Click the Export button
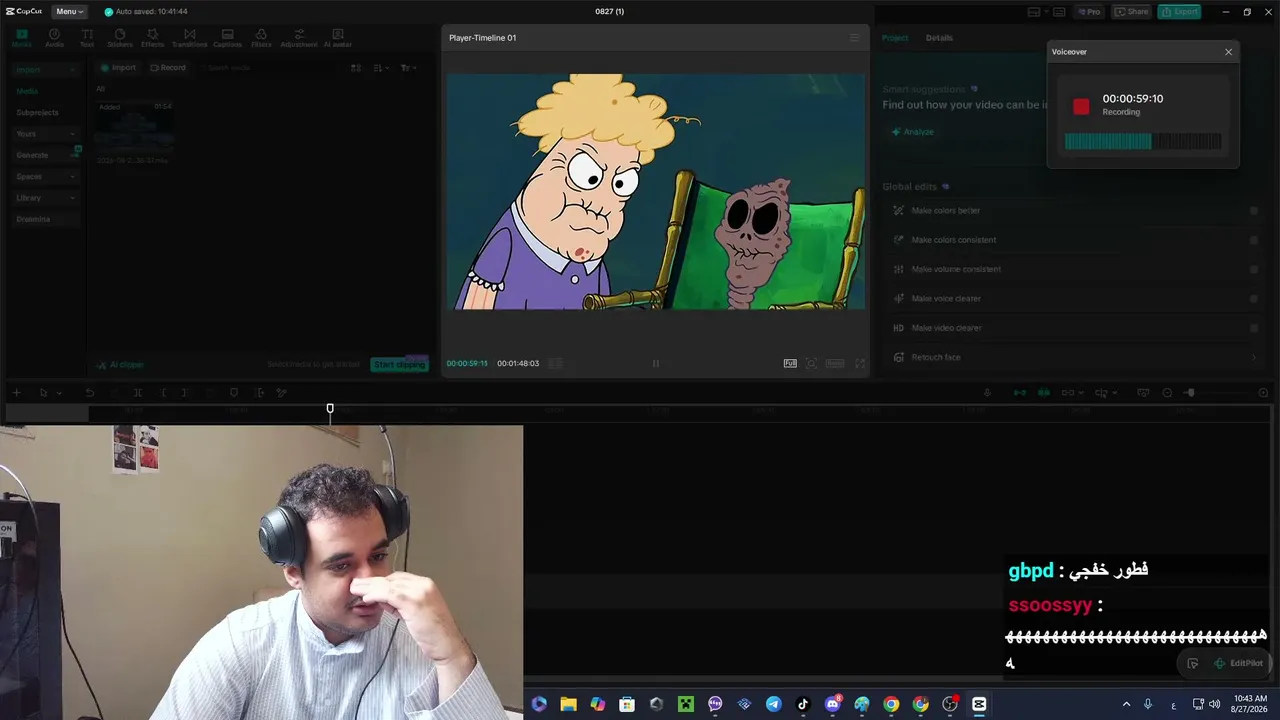The image size is (1280, 720). (x=1179, y=12)
